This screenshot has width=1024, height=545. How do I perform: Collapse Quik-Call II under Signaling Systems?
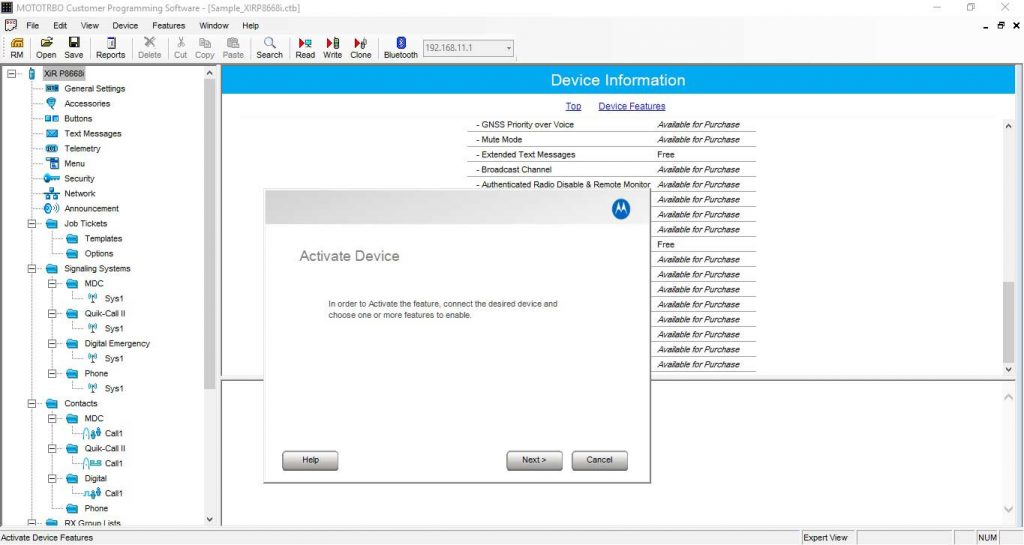(52, 314)
